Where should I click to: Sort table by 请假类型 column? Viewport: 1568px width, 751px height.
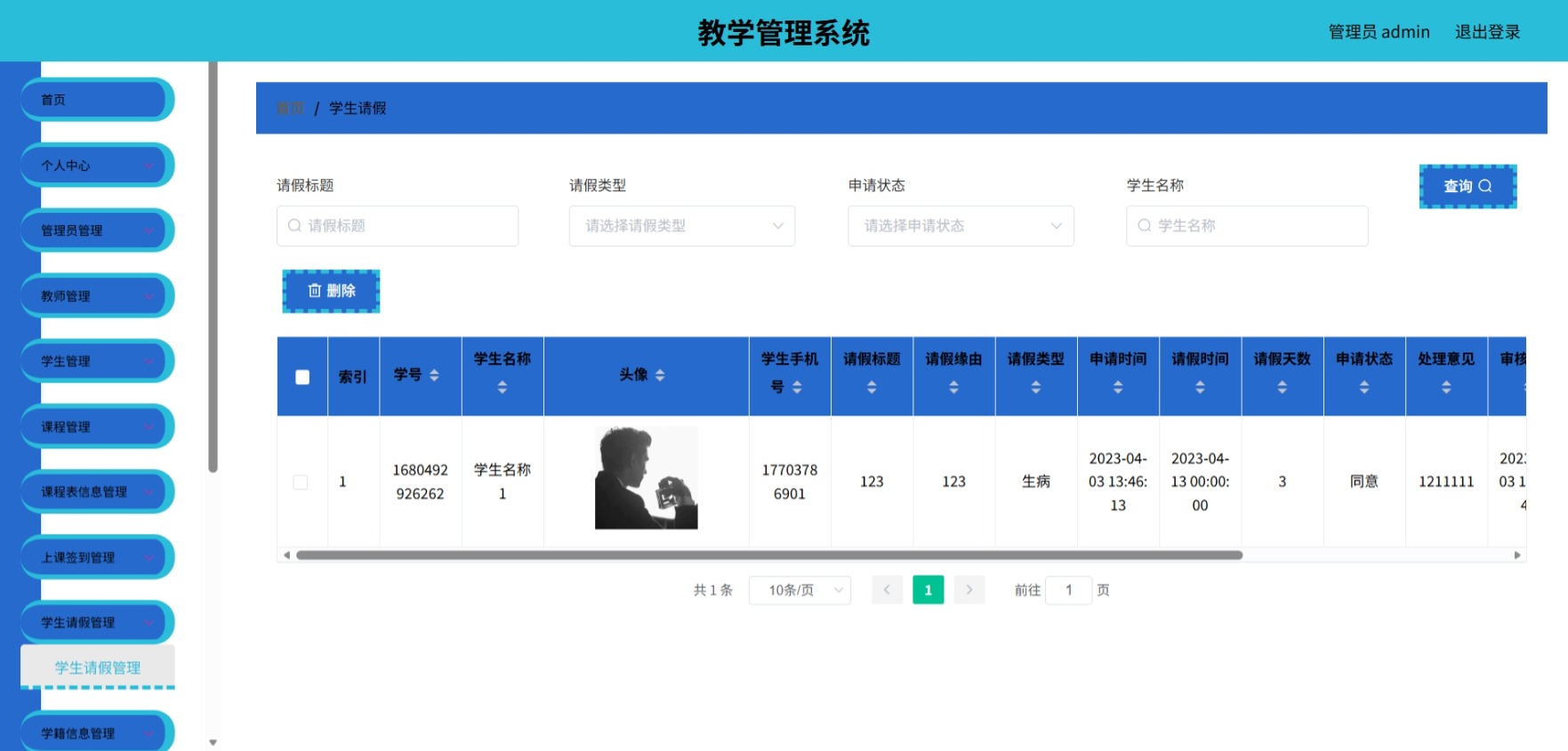[x=1036, y=387]
